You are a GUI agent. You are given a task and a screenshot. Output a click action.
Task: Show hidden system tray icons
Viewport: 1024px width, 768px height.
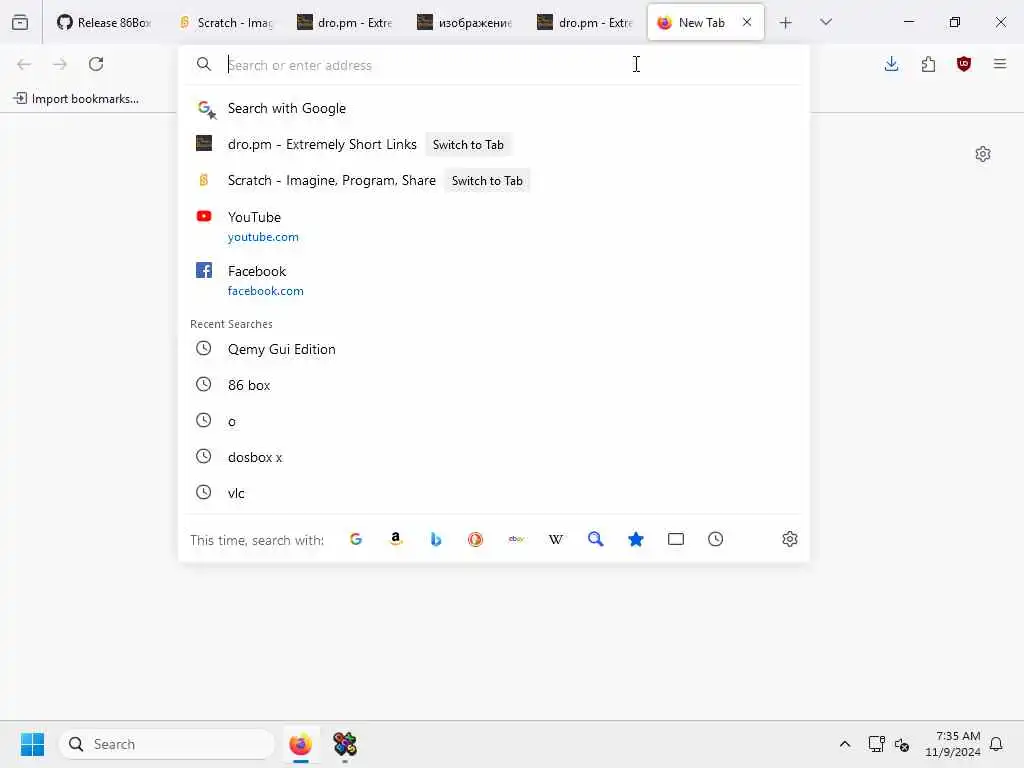pyautogui.click(x=844, y=744)
